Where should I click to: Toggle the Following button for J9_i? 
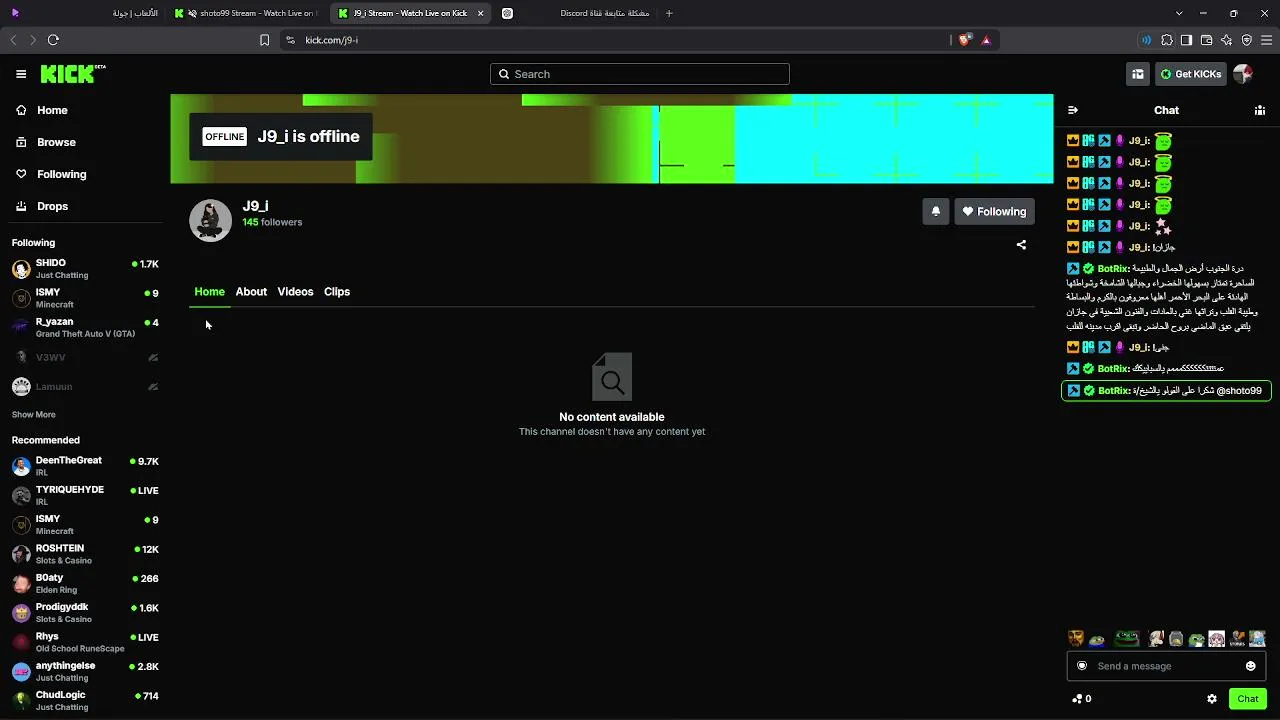tap(995, 211)
